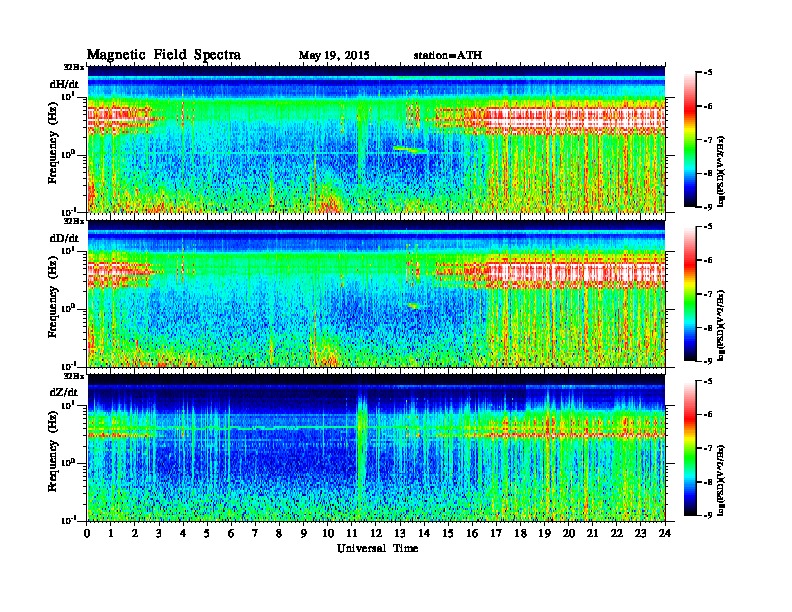Click the dH/dt spectrogram plot
The width and height of the screenshot is (792, 612).
coord(376,139)
